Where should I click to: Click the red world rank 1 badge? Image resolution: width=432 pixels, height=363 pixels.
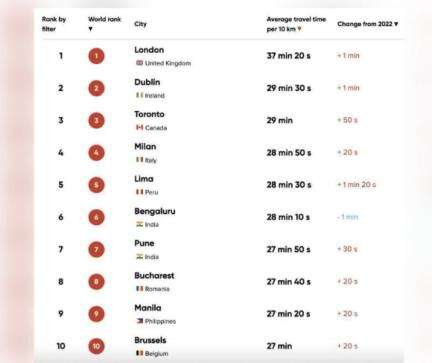click(96, 56)
